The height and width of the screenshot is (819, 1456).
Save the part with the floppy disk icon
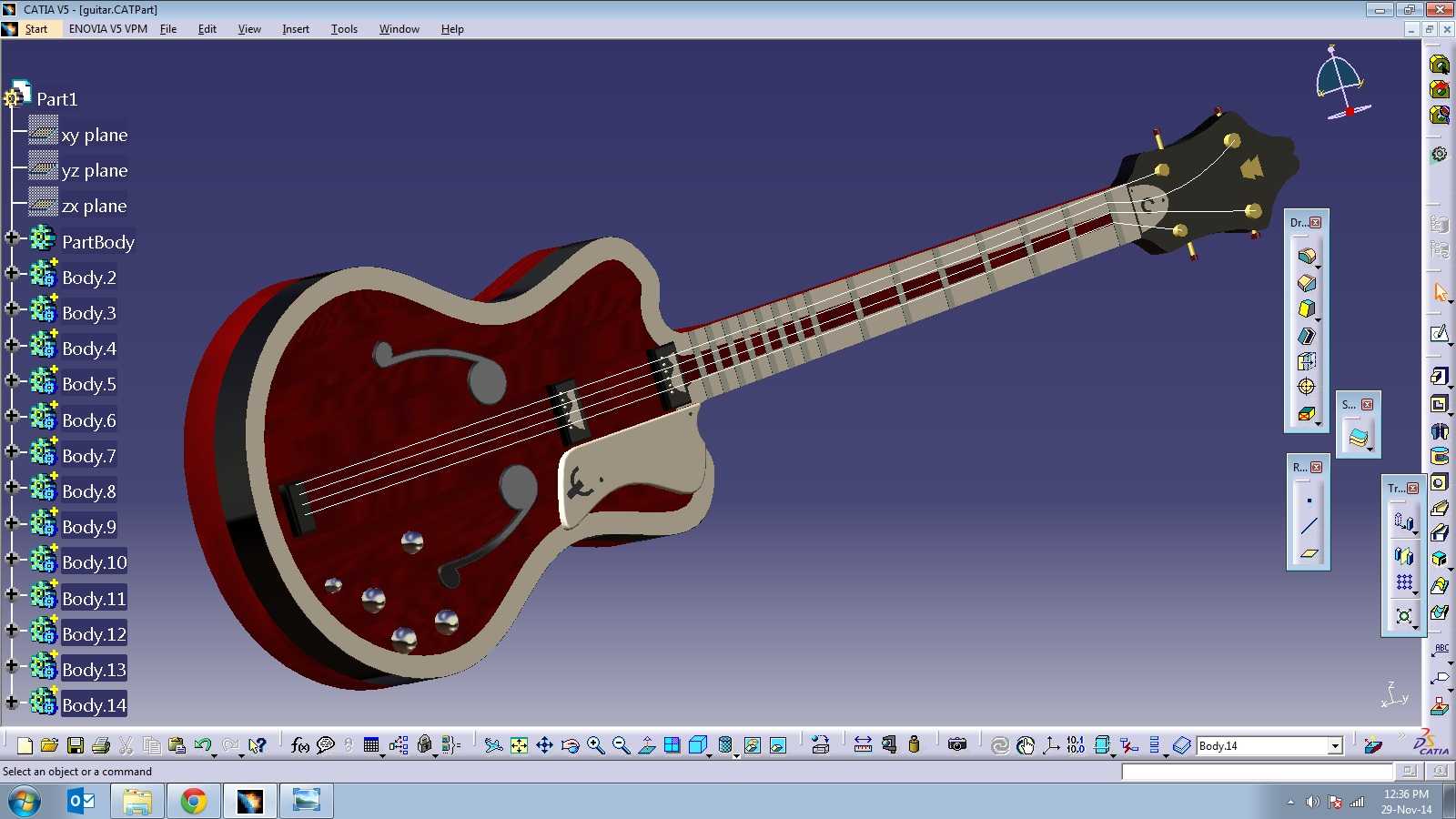(76, 745)
